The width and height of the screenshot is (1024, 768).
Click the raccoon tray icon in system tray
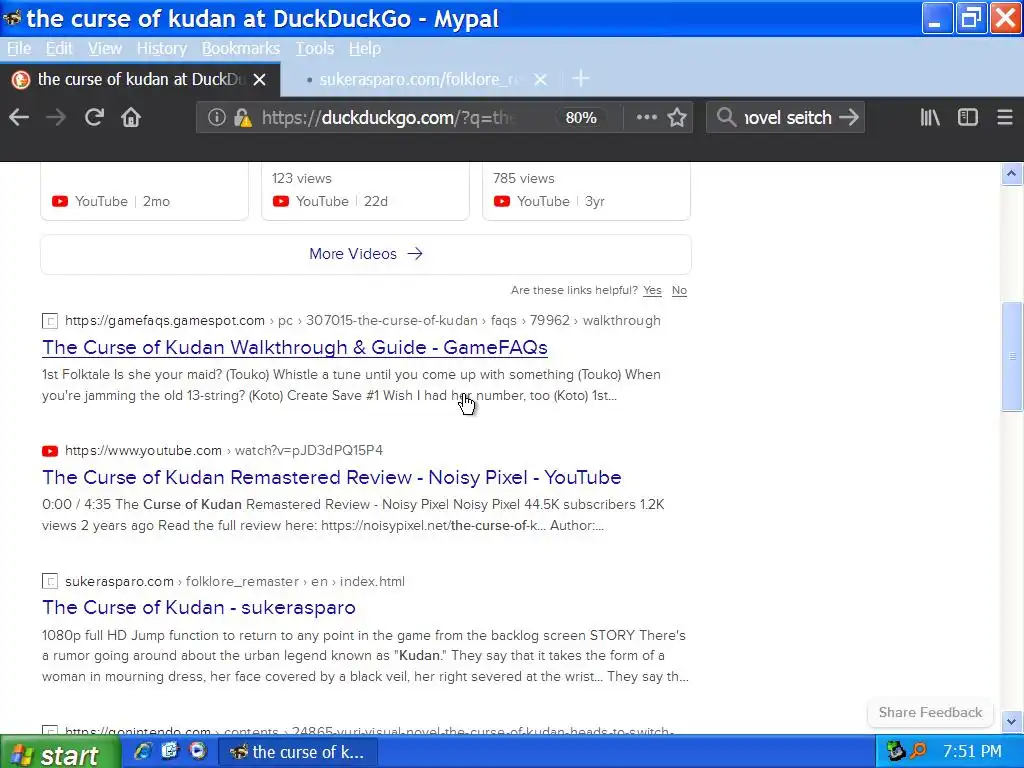[x=896, y=751]
